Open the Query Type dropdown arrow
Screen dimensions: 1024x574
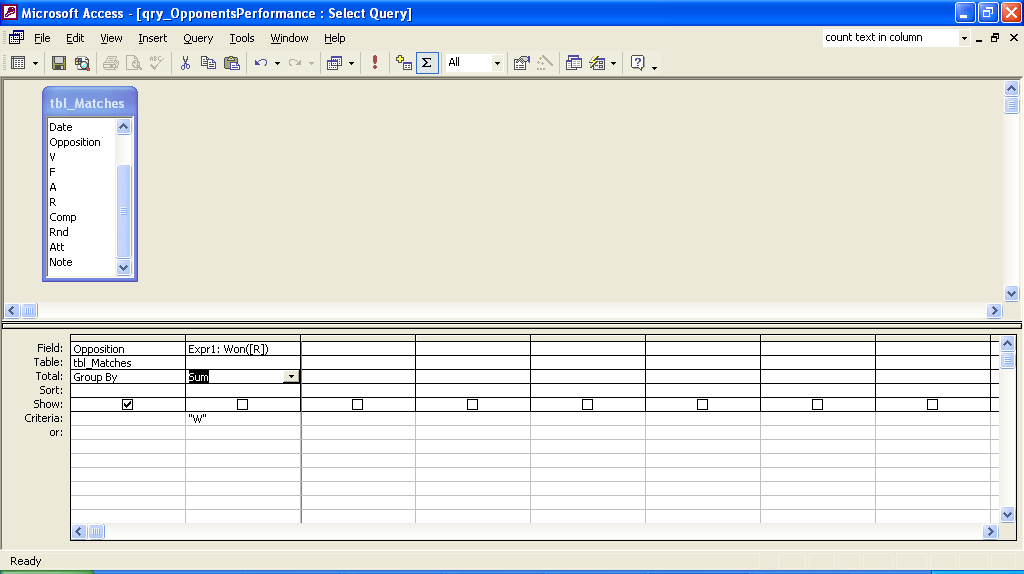[351, 63]
